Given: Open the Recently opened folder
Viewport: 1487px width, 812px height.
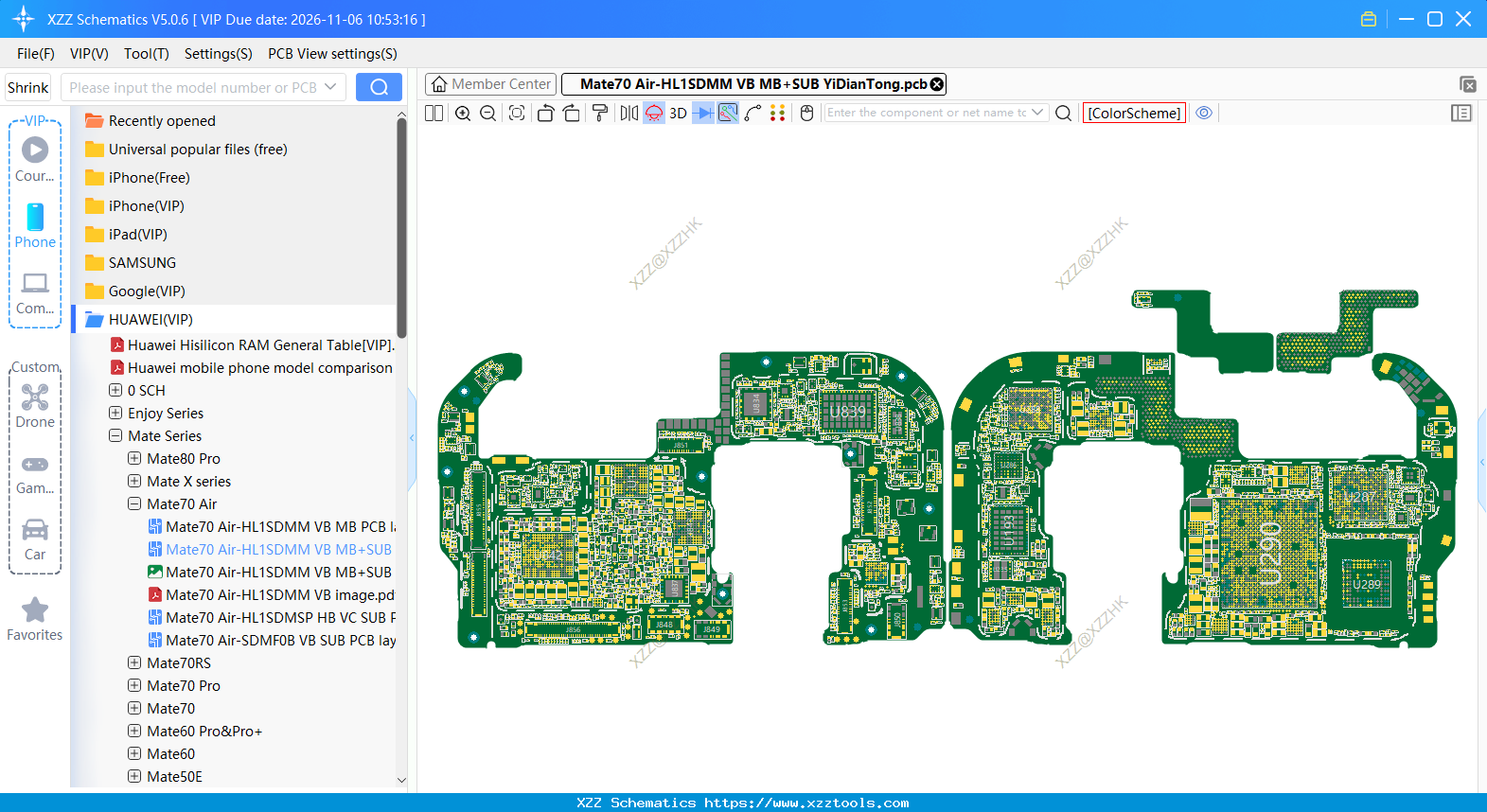Looking at the screenshot, I should [x=162, y=120].
